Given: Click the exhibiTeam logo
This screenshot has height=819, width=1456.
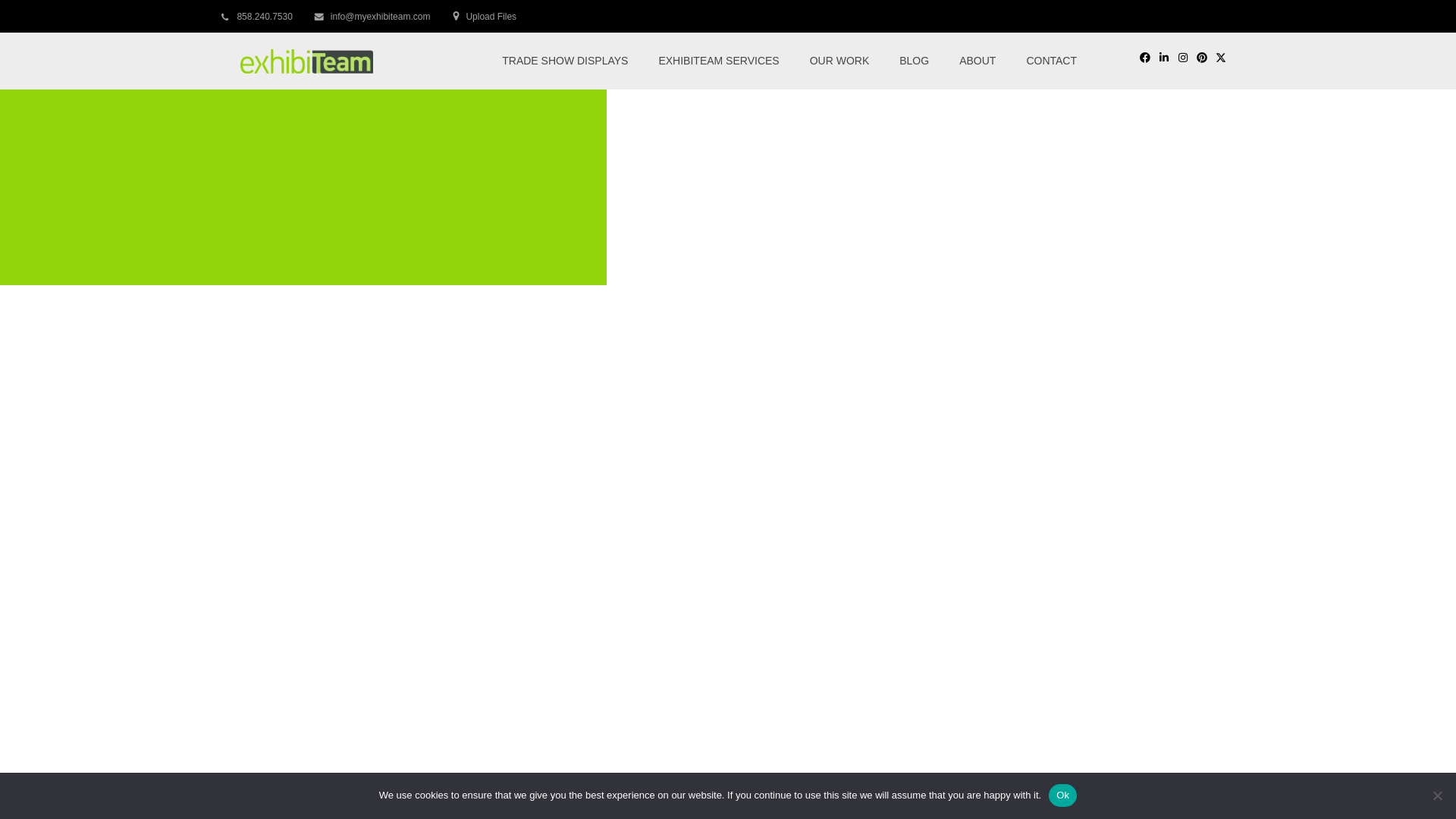Looking at the screenshot, I should pyautogui.click(x=306, y=61).
